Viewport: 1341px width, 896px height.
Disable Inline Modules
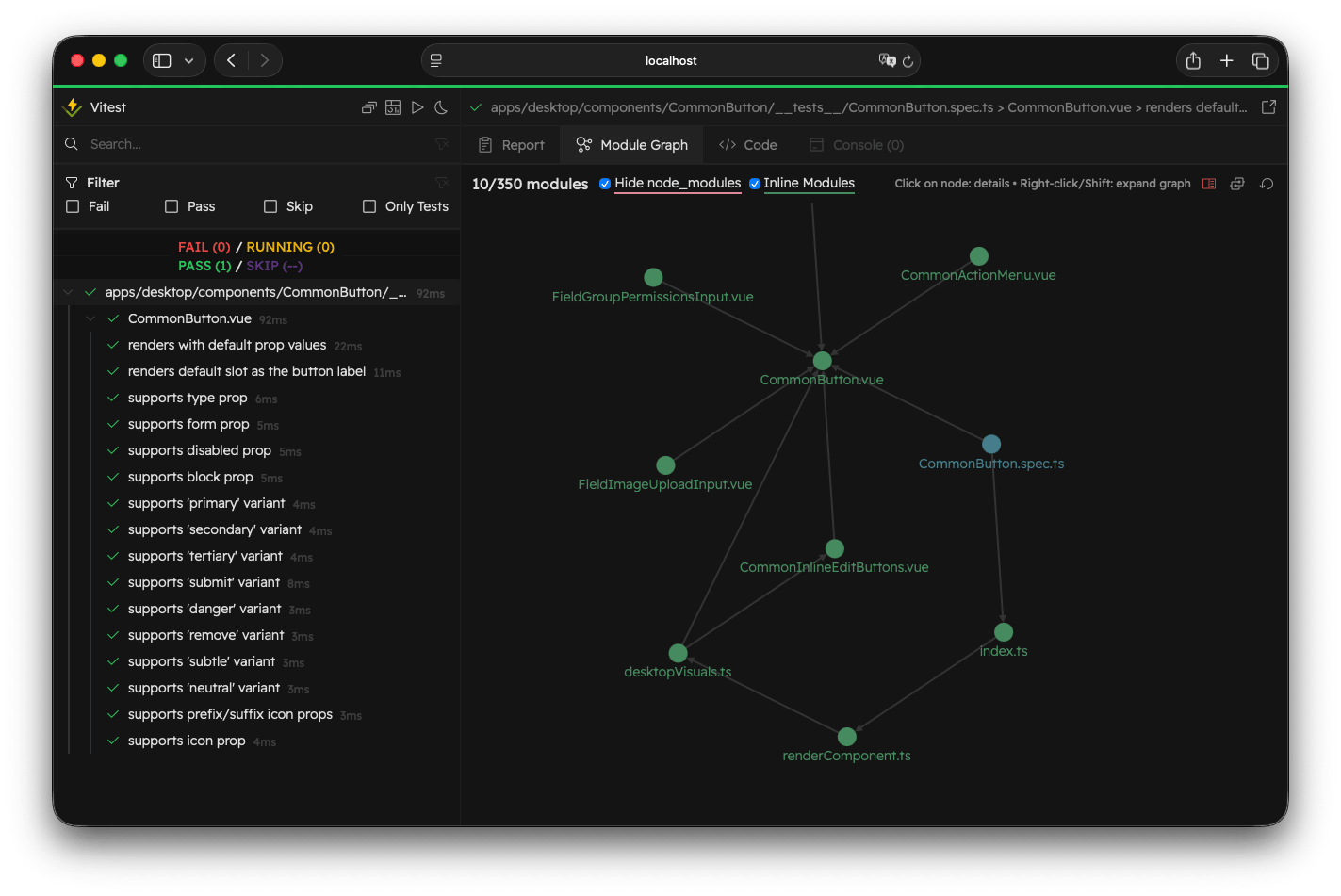click(755, 184)
